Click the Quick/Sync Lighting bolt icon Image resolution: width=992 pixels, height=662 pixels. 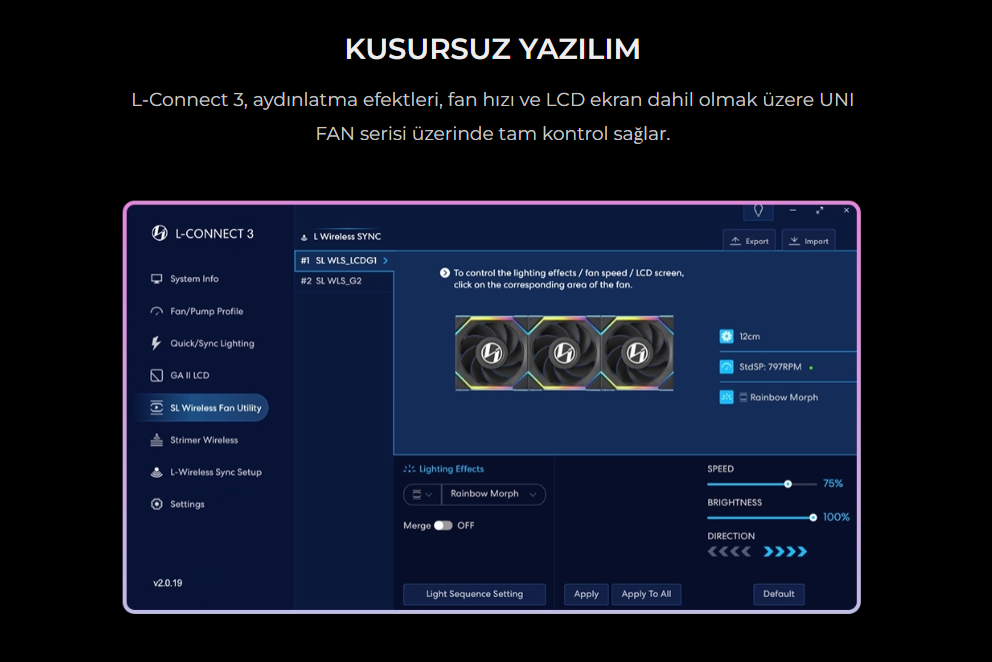(x=156, y=343)
